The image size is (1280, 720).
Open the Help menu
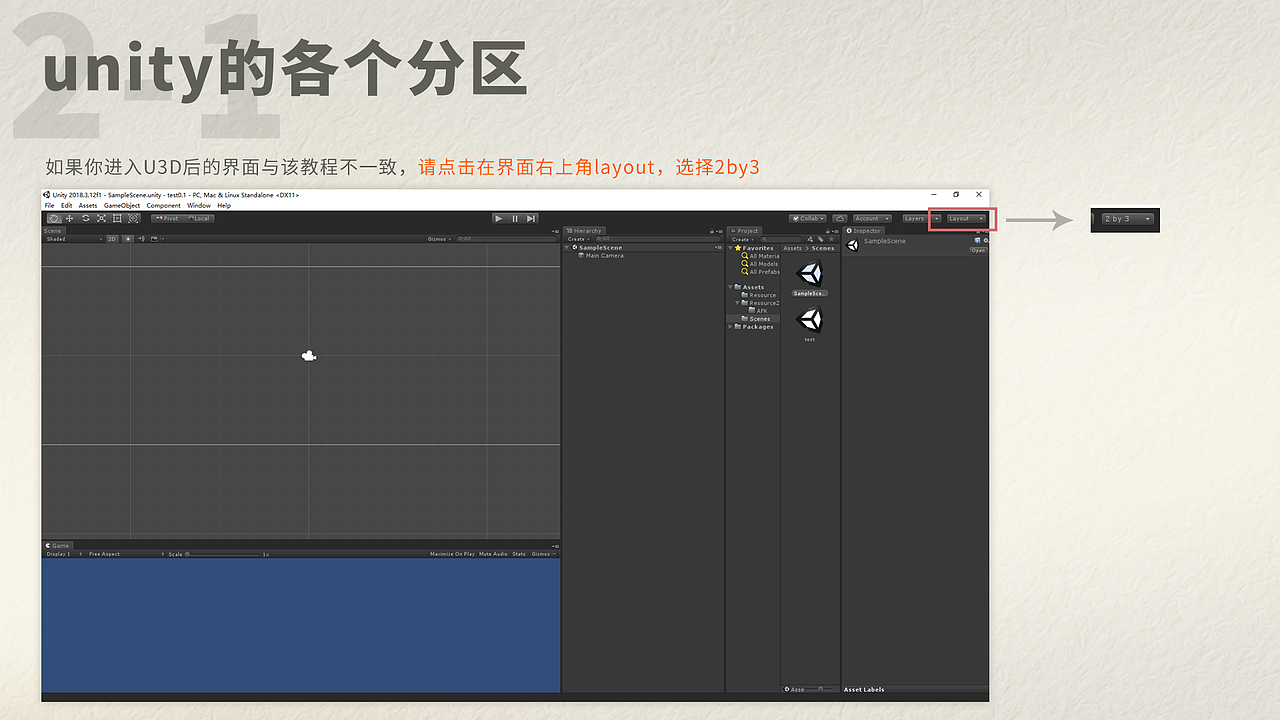224,205
